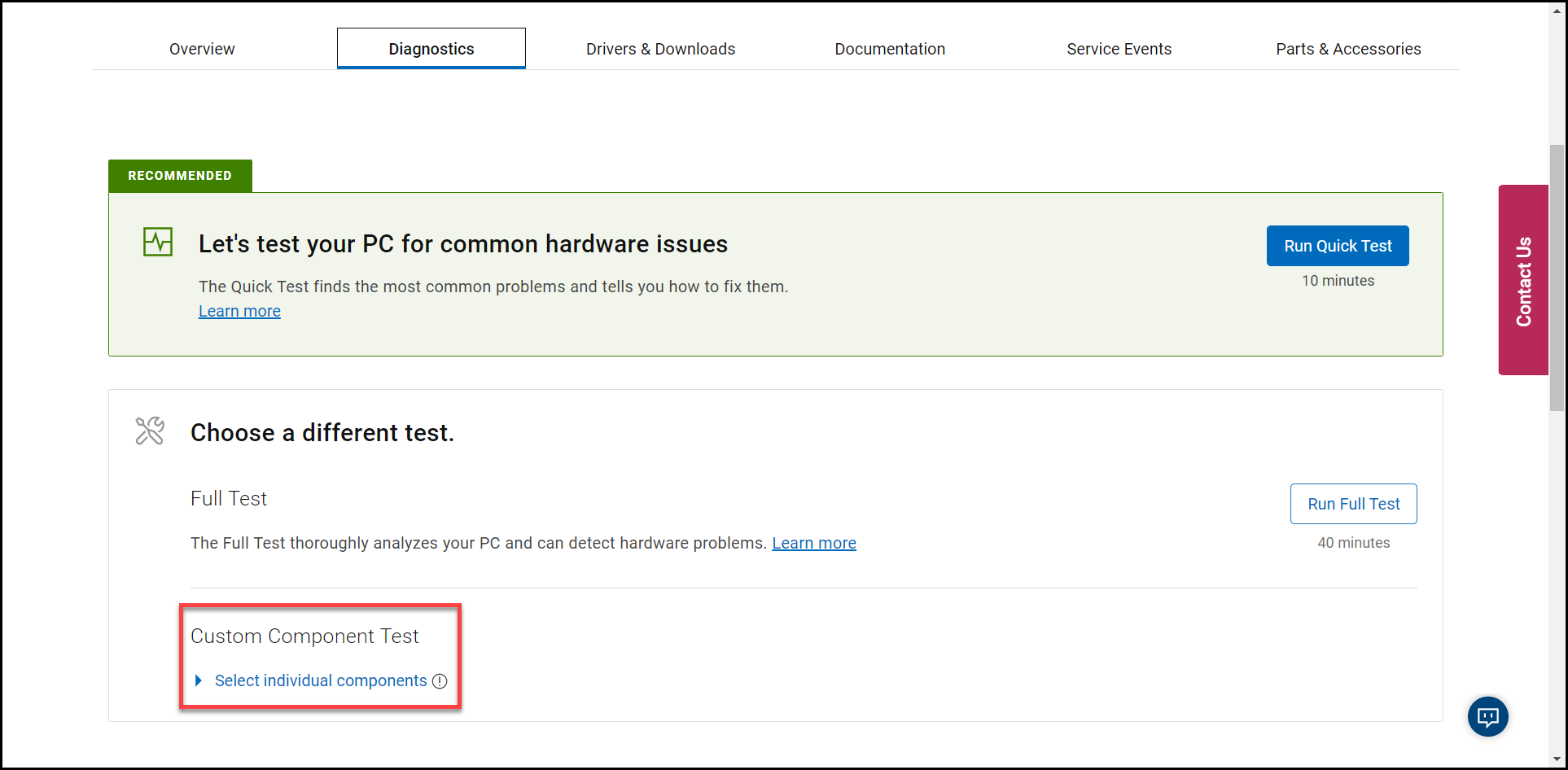Screen dimensions: 1568x770
Task: Click the Contact Us side tab
Action: coord(1523,279)
